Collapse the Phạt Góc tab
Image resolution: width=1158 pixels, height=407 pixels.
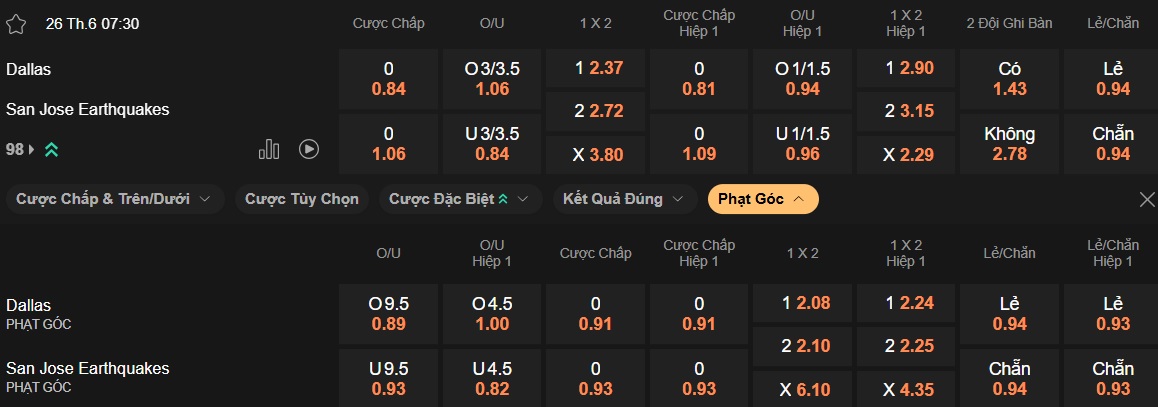762,199
